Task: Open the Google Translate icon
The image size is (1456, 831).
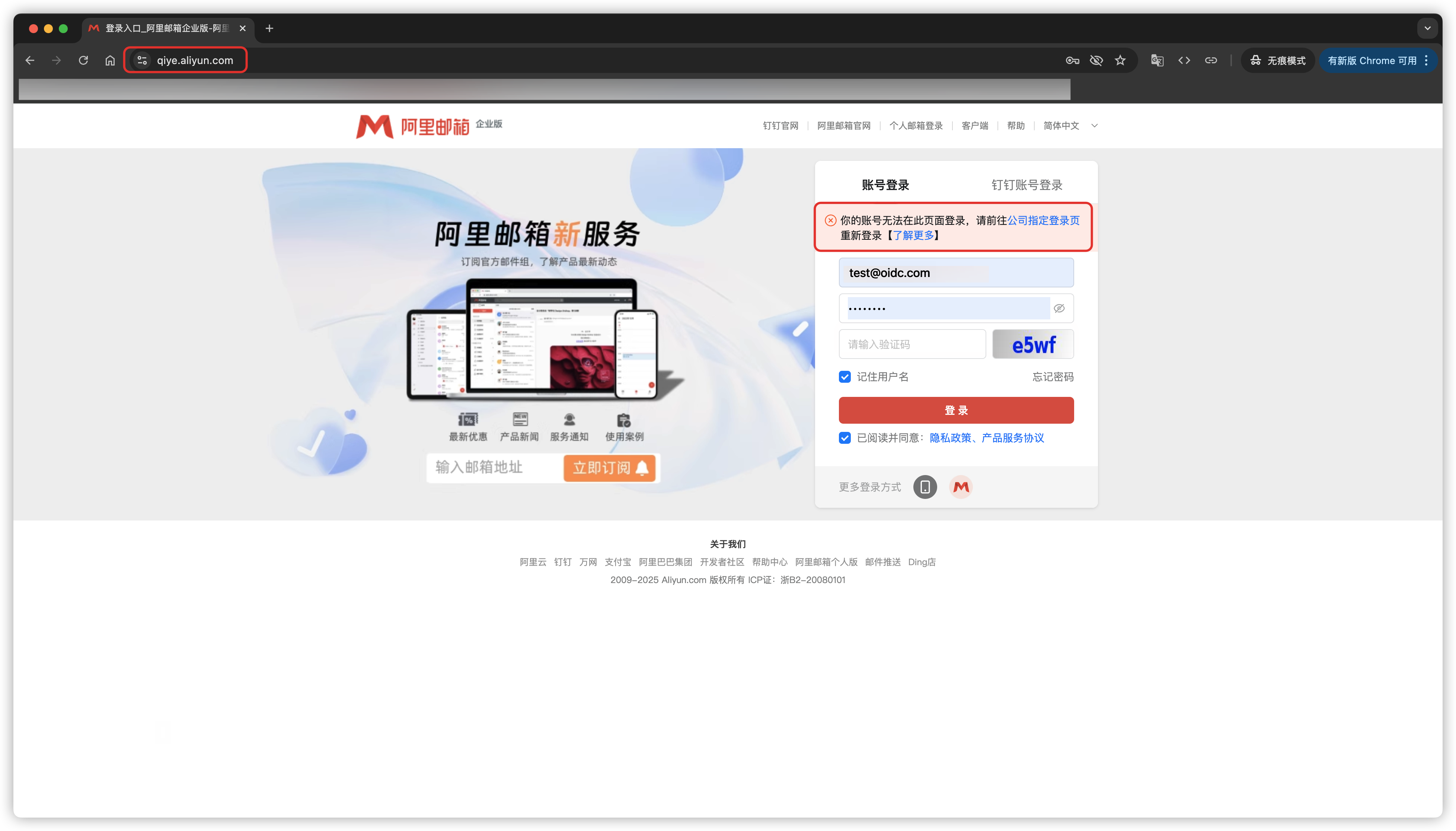Action: click(x=1157, y=60)
